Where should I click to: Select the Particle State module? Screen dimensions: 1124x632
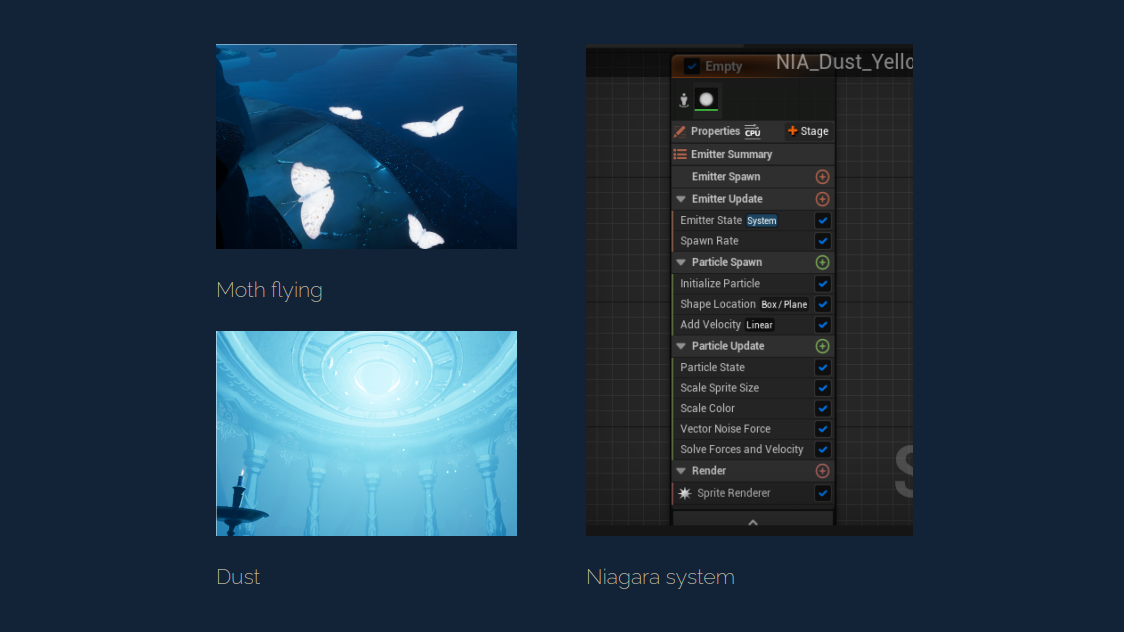click(x=753, y=367)
